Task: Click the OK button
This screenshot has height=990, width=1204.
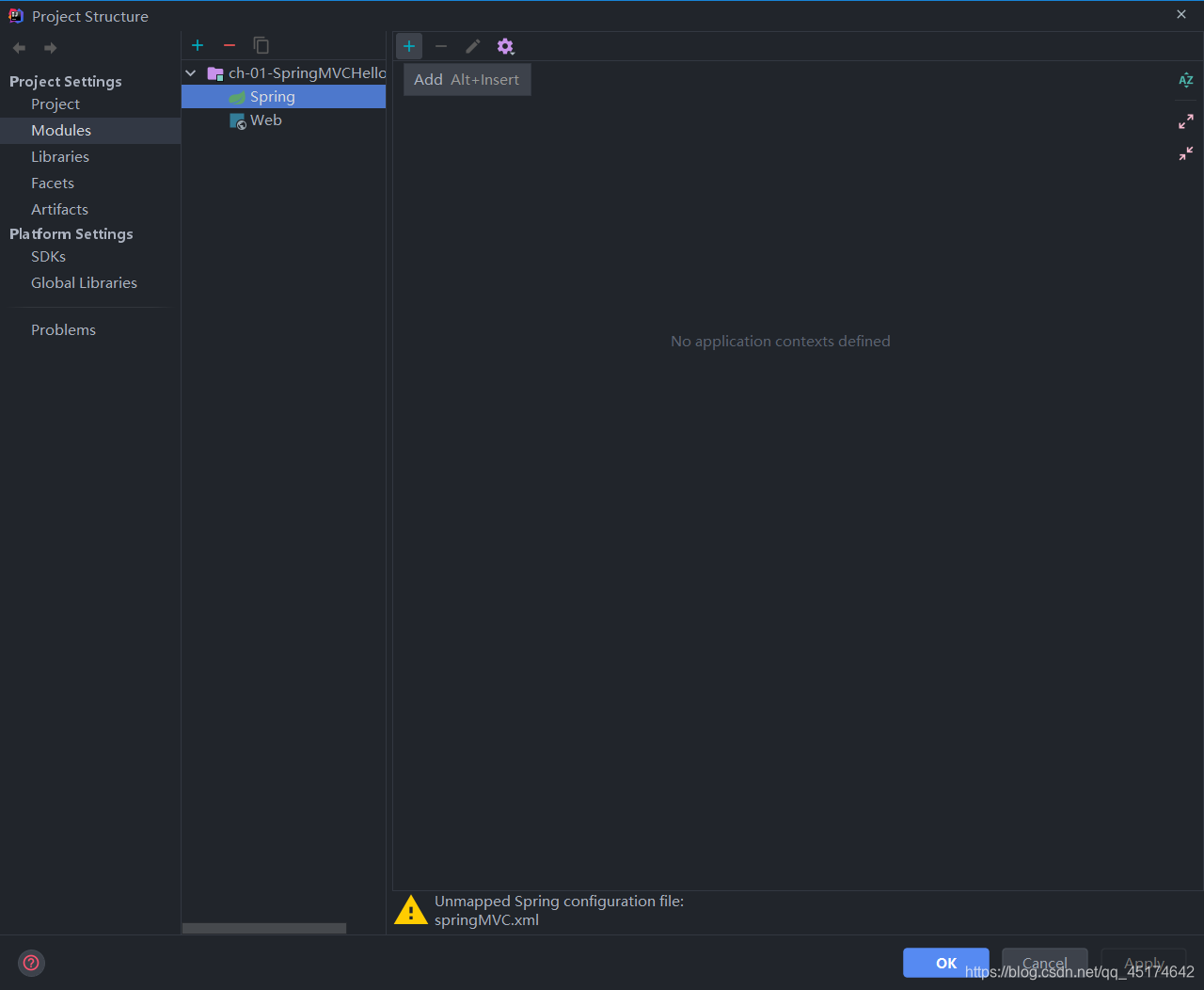Action: coord(946,963)
